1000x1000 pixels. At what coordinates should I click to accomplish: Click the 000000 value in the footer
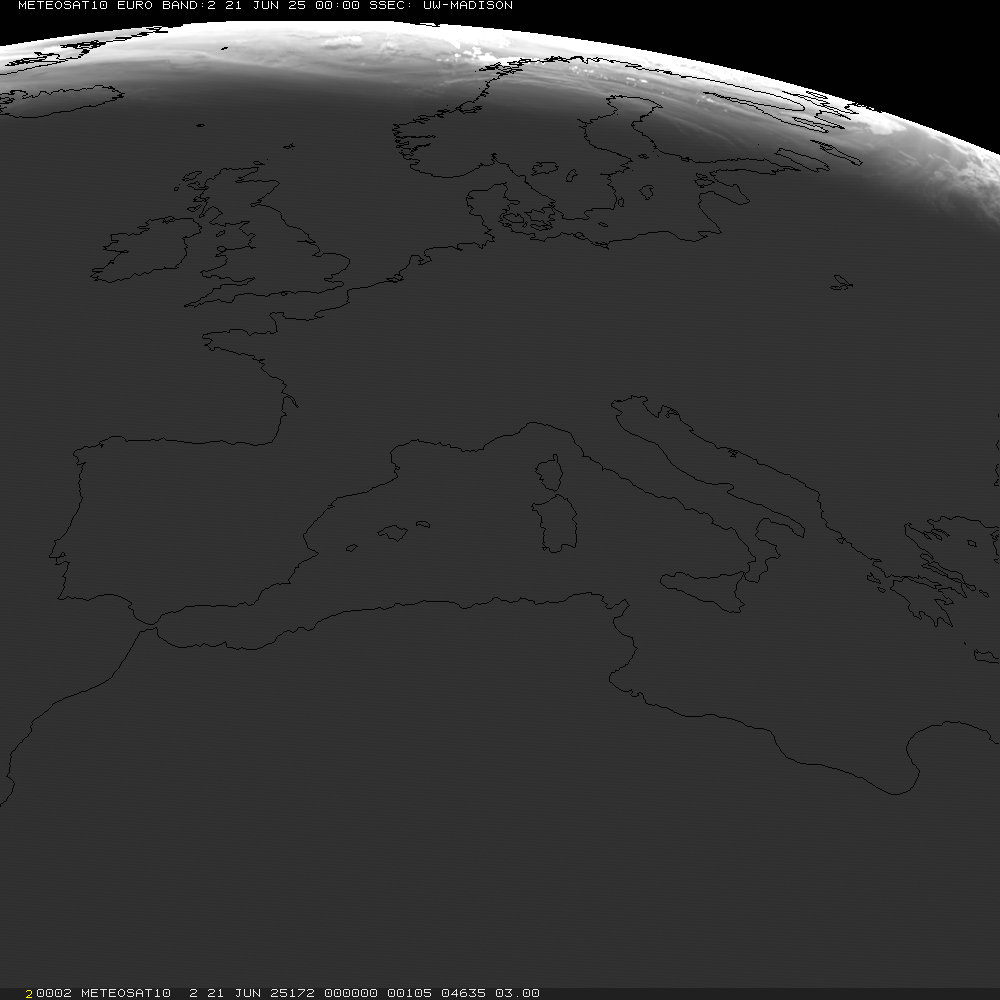(x=351, y=993)
